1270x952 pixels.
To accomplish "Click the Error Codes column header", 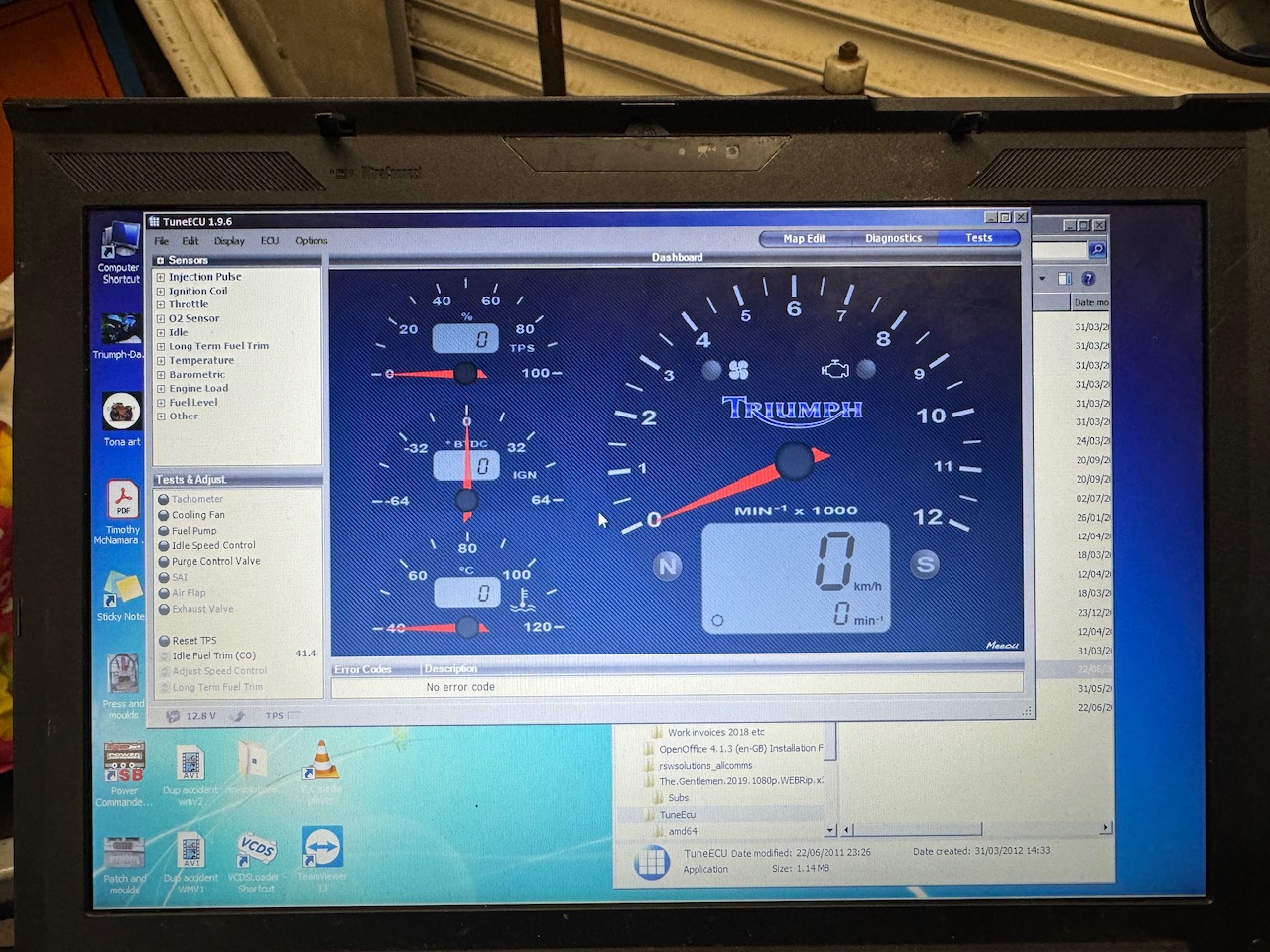I will coord(375,669).
